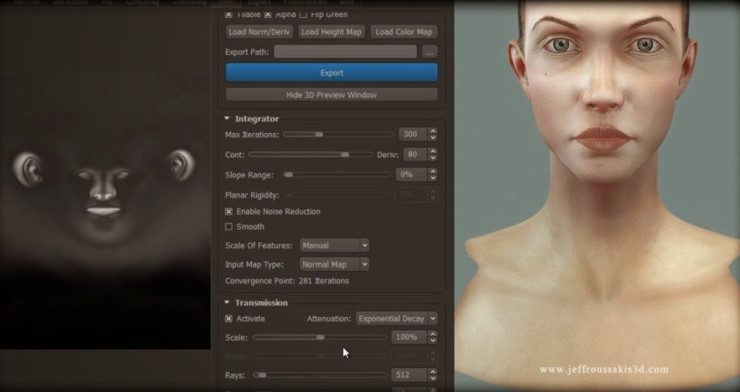Decrease Max Iterations with down arrow

tap(433, 138)
